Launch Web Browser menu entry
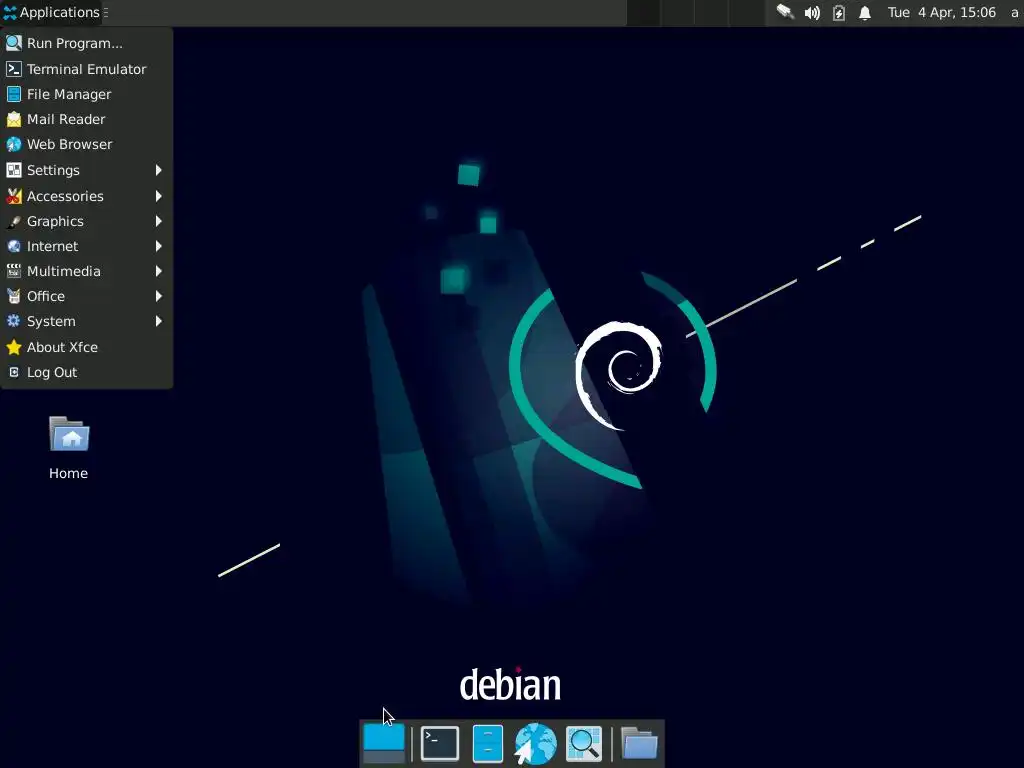The height and width of the screenshot is (768, 1024). 86,144
